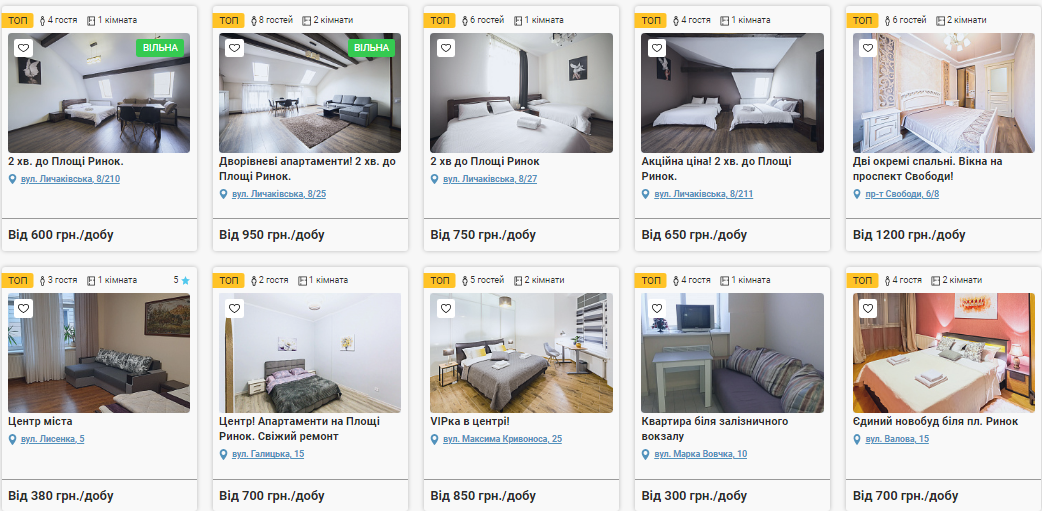
Task: Click map pin beside вул. Лисенка, 5
Action: click(12, 439)
